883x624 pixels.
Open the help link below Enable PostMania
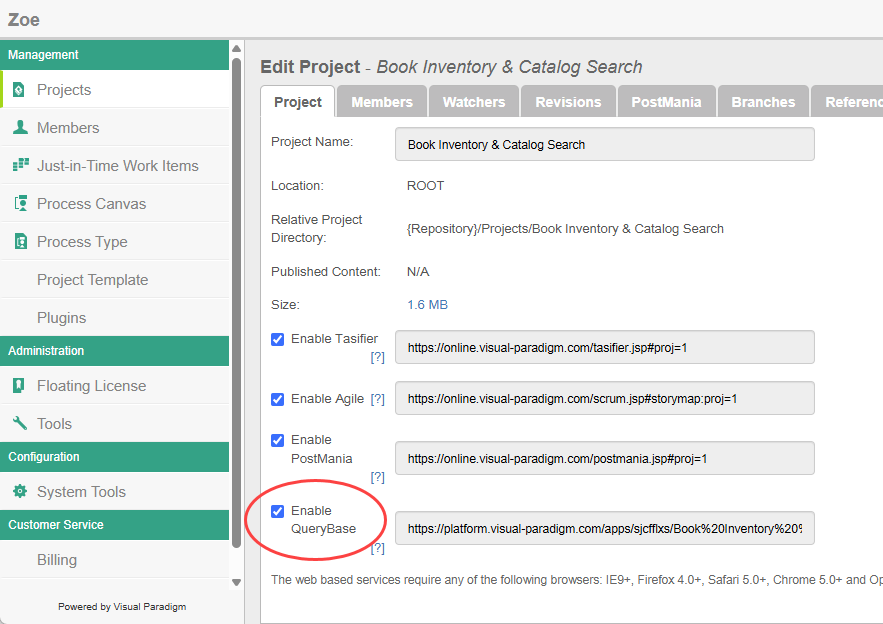coord(377,477)
